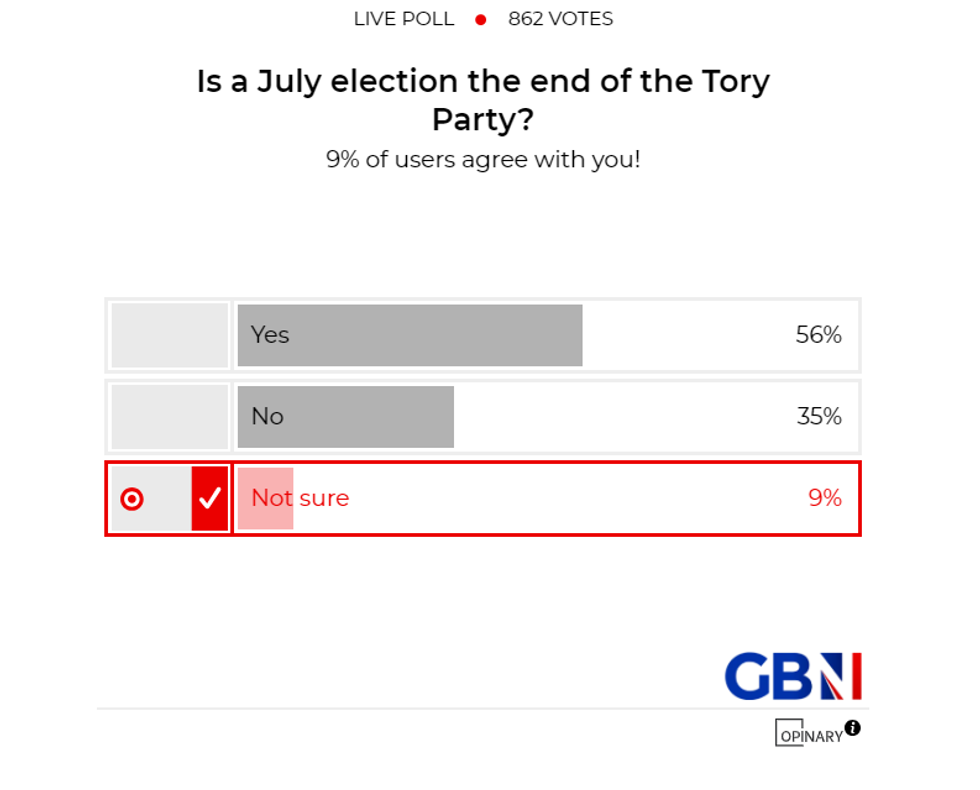The width and height of the screenshot is (980, 790).
Task: Click the July election poll question heading
Action: coord(483,100)
